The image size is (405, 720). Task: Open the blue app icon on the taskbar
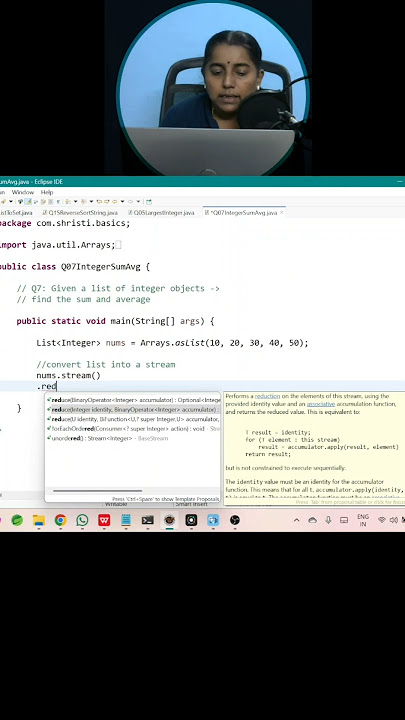click(213, 520)
